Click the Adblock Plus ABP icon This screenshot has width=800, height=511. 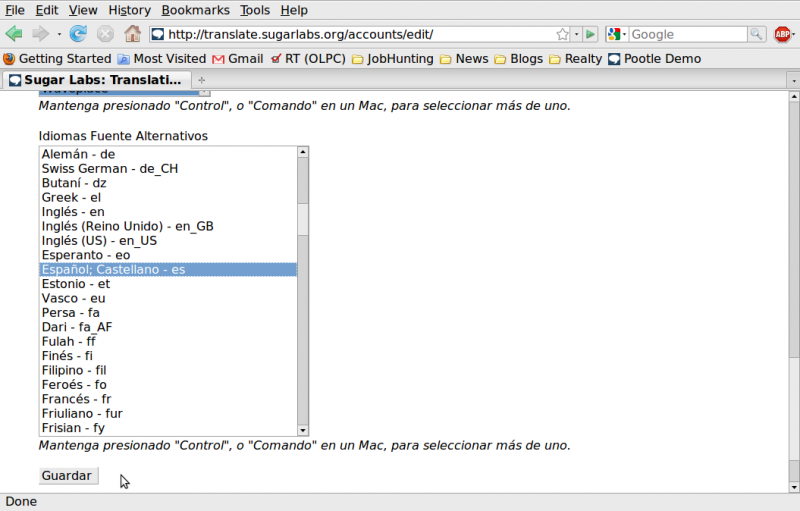[x=783, y=34]
